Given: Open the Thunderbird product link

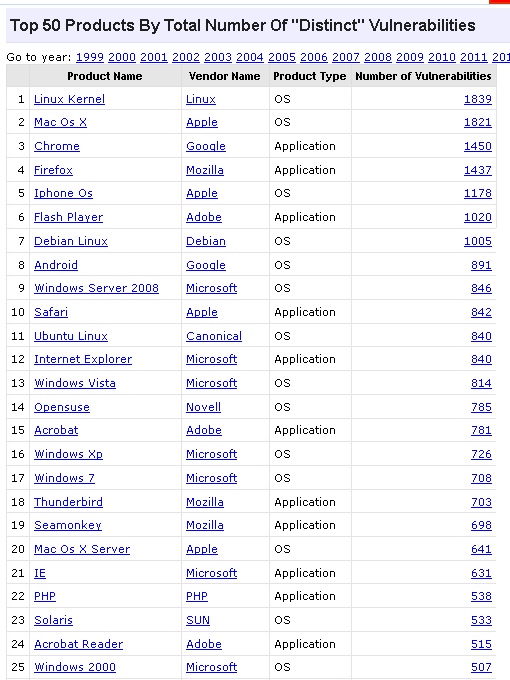Looking at the screenshot, I should [x=68, y=502].
